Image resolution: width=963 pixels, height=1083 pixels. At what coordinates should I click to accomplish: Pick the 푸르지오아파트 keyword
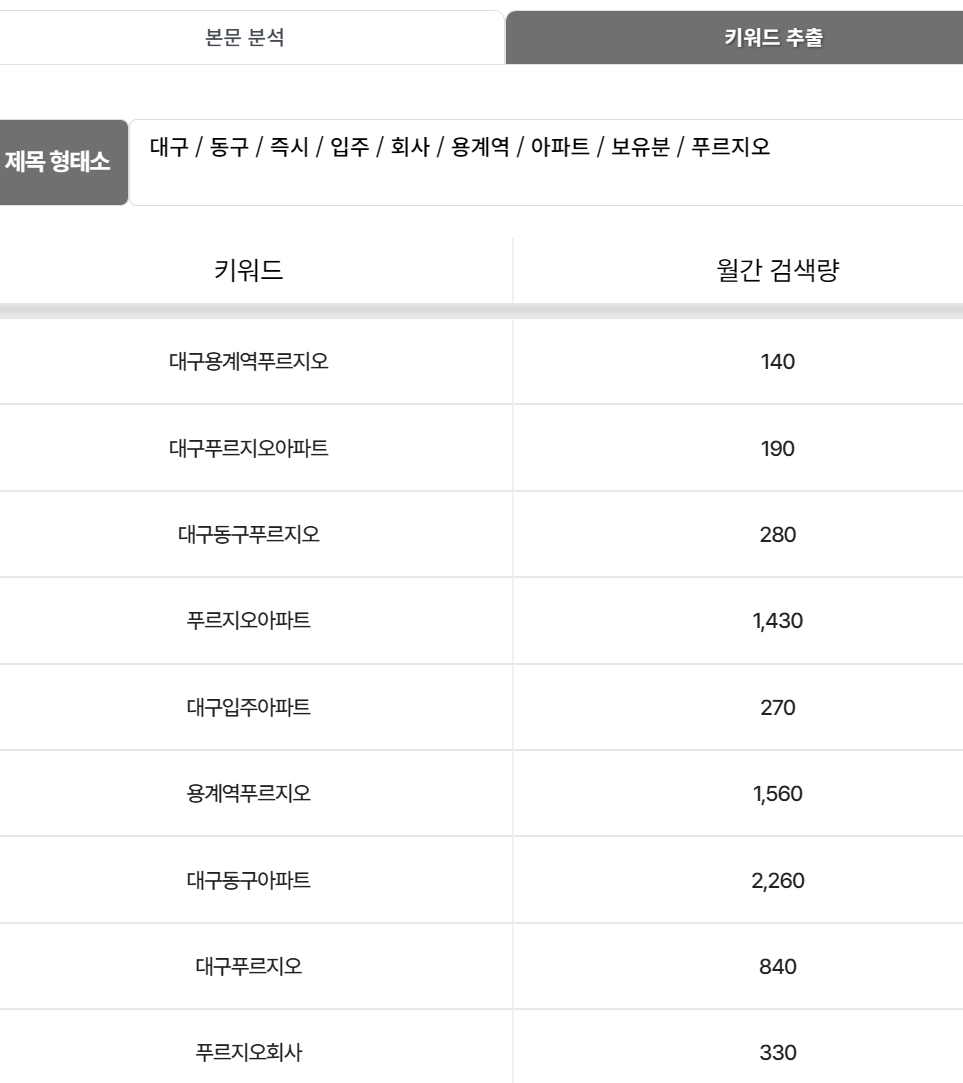[249, 620]
